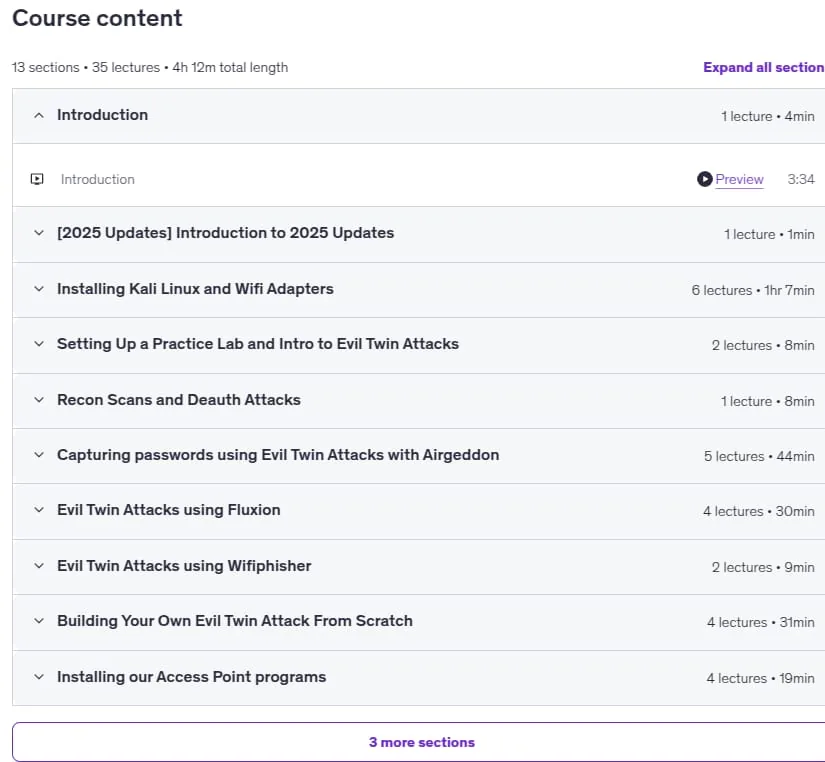Click the video icon beside Introduction lecture
This screenshot has width=825, height=762.
37,179
